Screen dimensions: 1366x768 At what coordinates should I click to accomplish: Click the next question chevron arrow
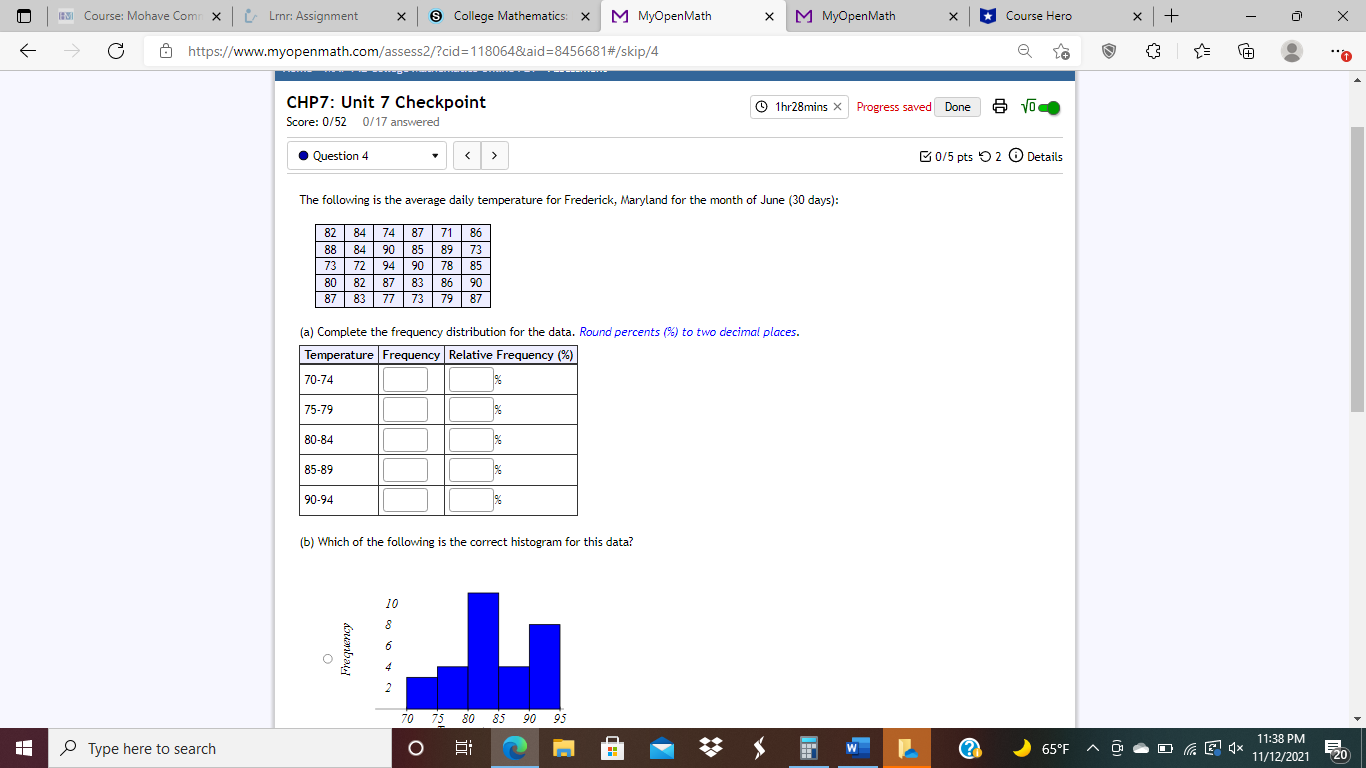click(495, 155)
